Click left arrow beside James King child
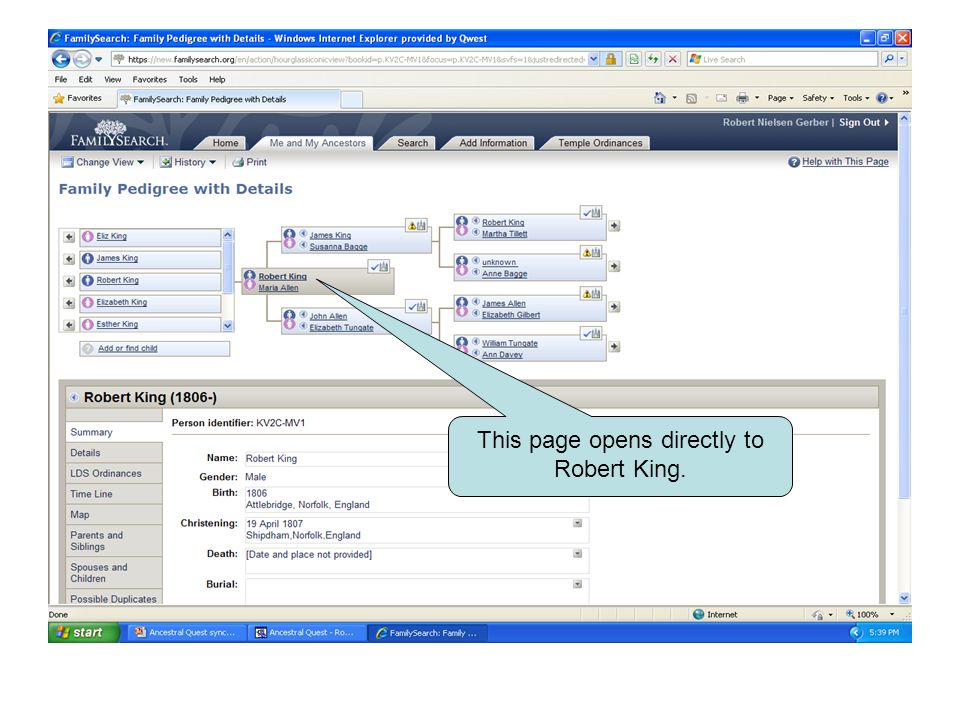Screen dimensions: 960x720 coord(69,259)
